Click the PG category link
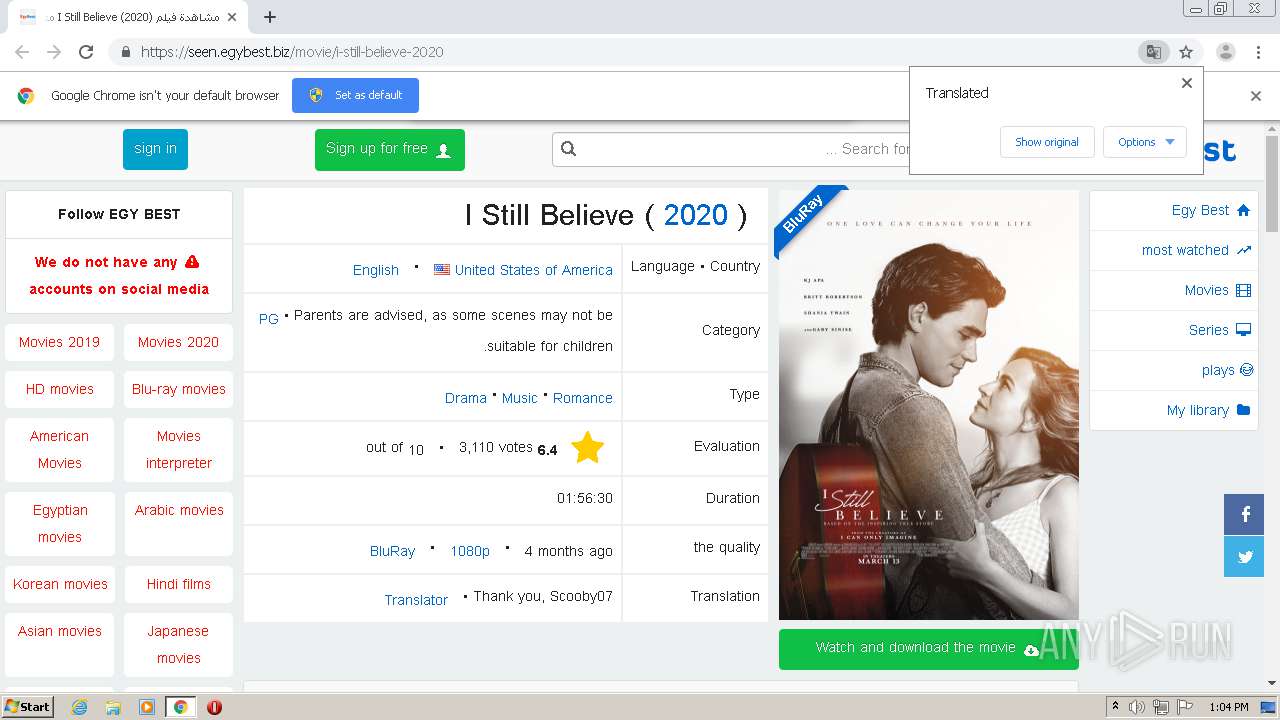 click(268, 319)
